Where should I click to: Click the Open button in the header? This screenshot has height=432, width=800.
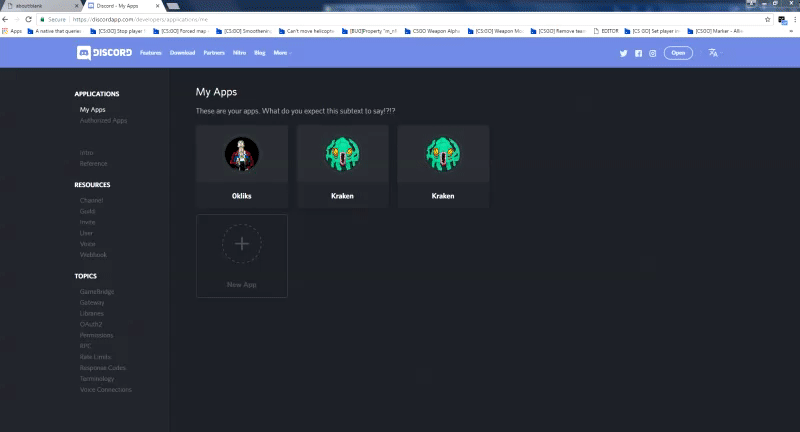click(678, 53)
